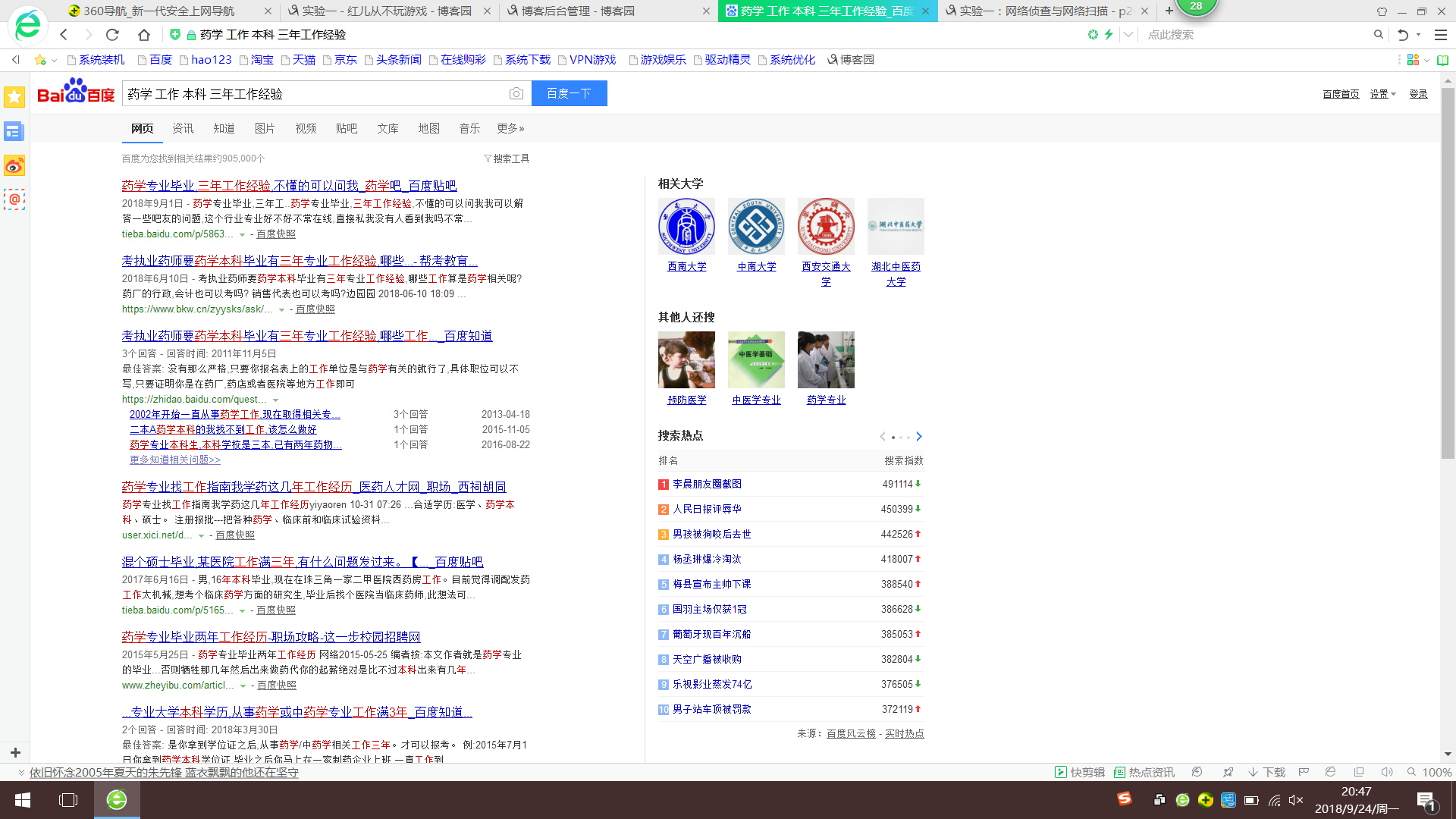Screen dimensions: 1456x819
Task: Go to browser home page icon
Action: (143, 34)
